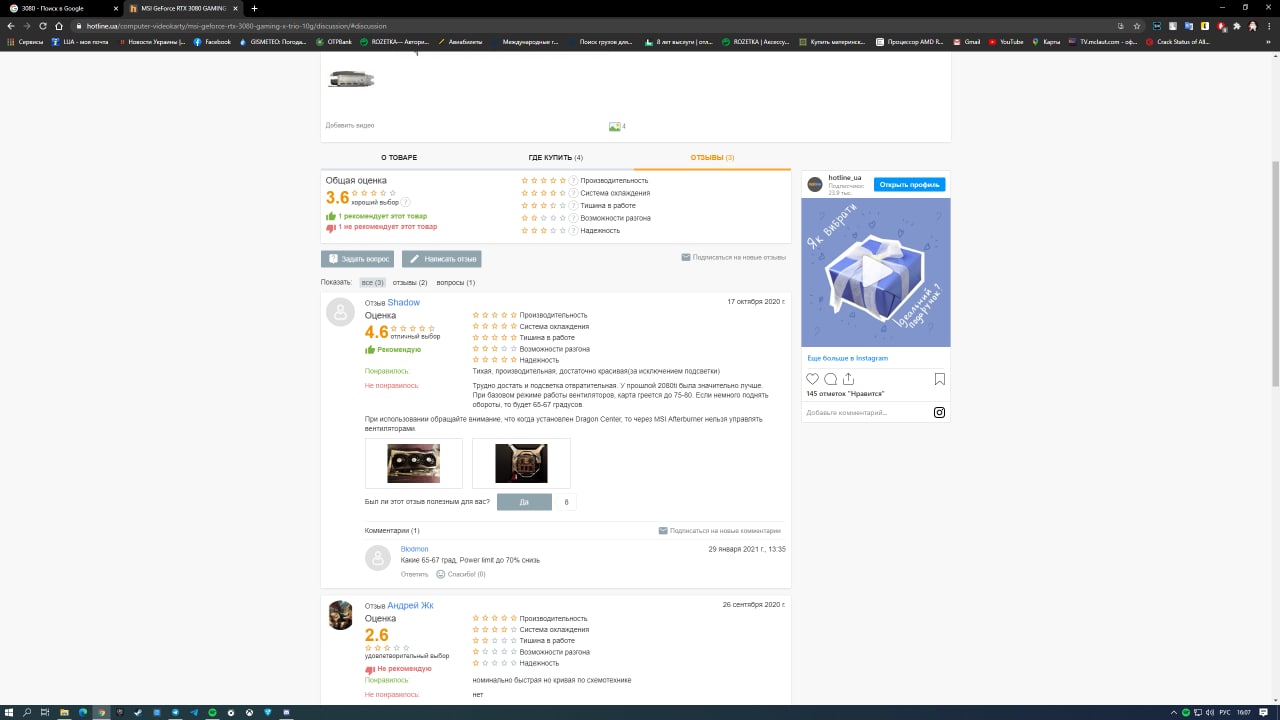Click help icon beside overall Система охлаждения rating
Screen dimensions: 1280x720
[573, 193]
